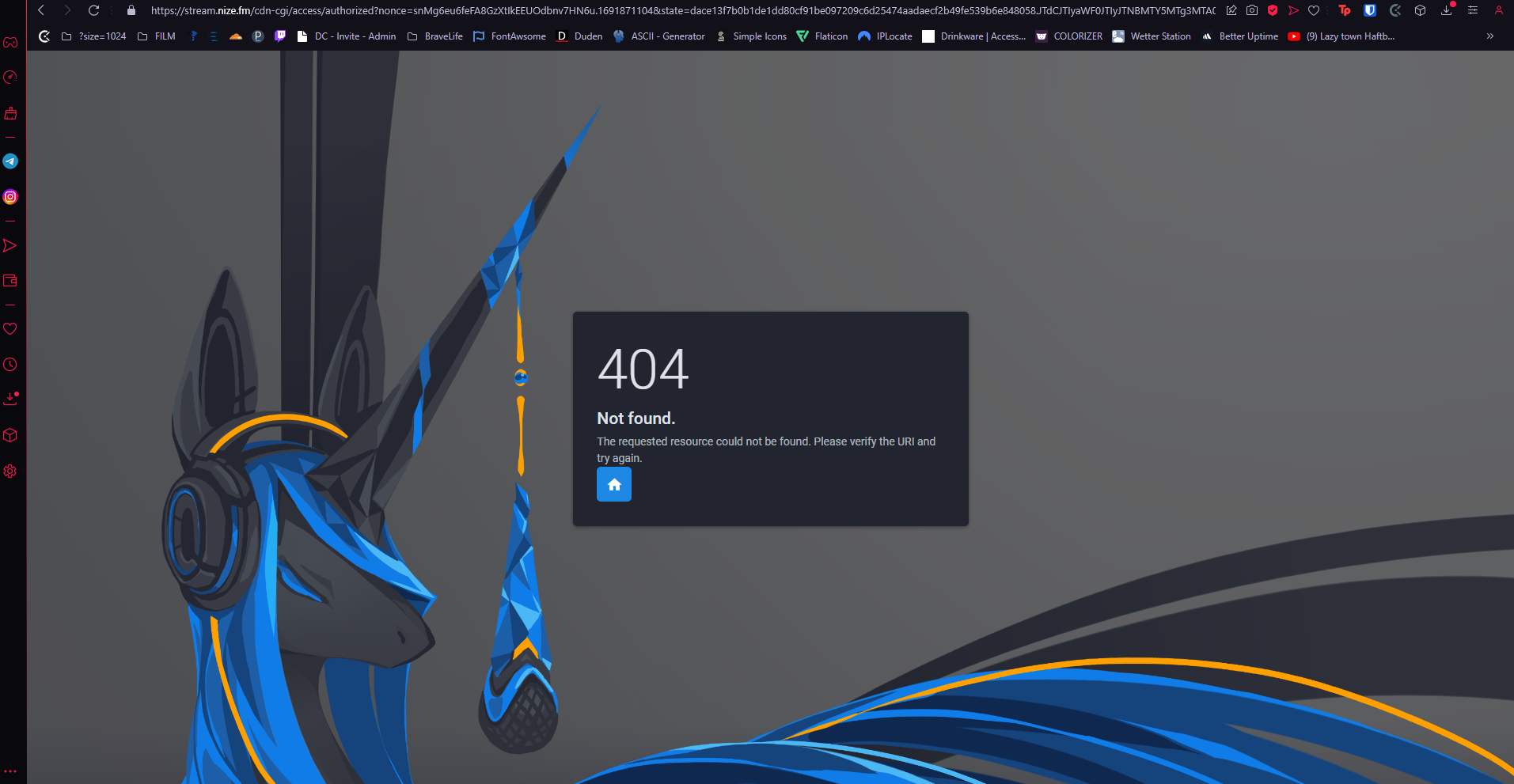Open the downloads icon in the toolbar
Screen dimensions: 1514x784
[x=1447, y=10]
